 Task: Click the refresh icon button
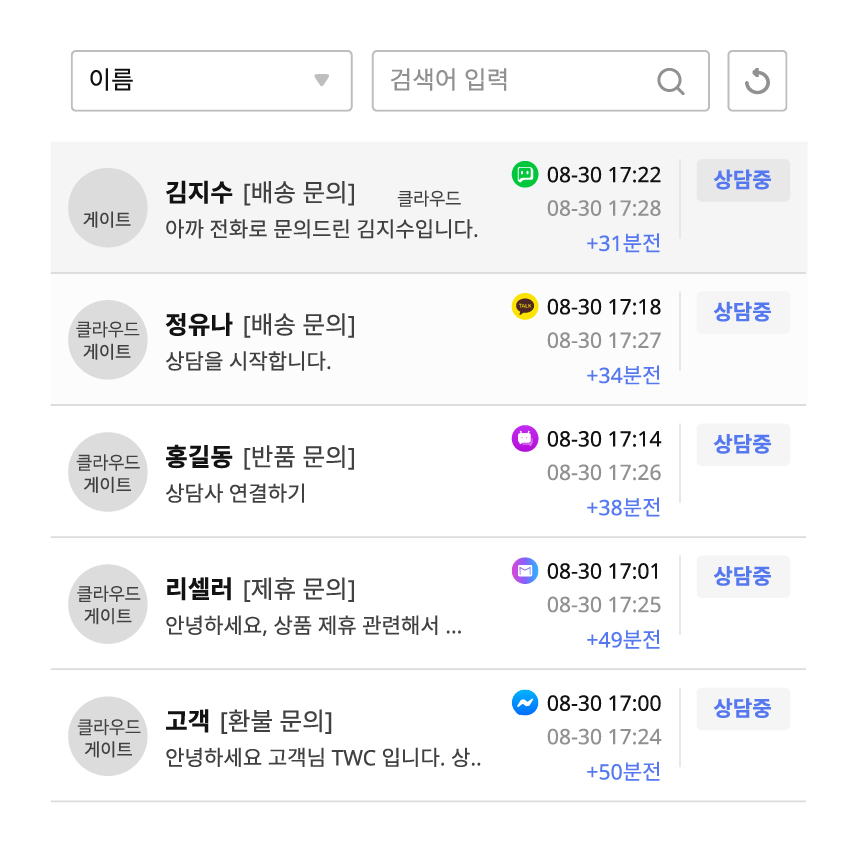coord(757,81)
